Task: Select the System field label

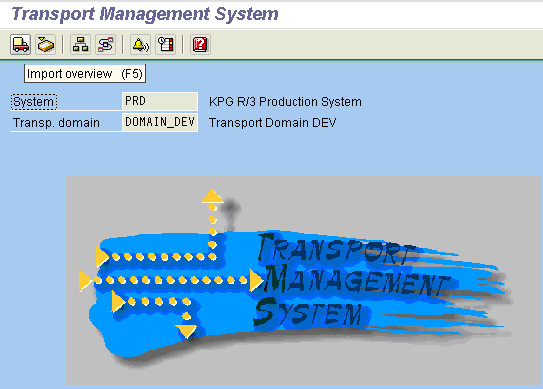Action: [x=34, y=102]
